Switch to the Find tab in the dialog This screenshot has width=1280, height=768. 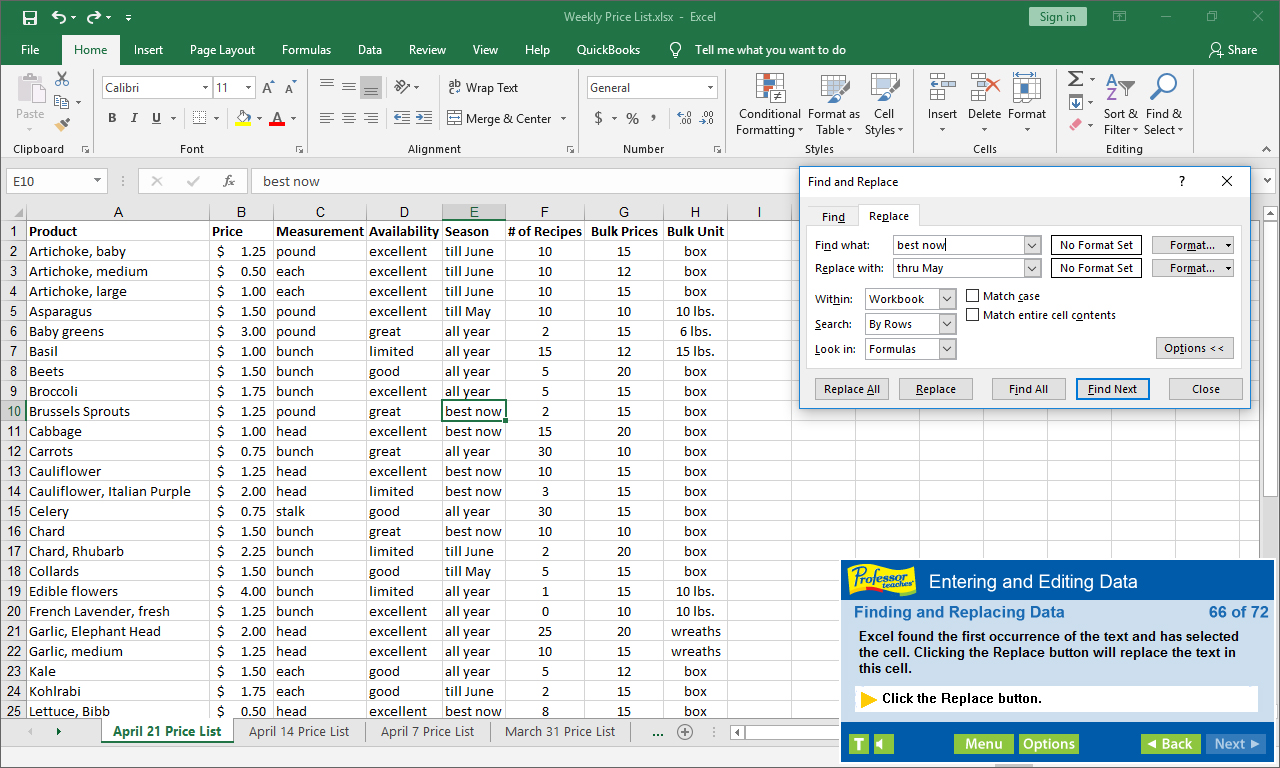tap(832, 215)
